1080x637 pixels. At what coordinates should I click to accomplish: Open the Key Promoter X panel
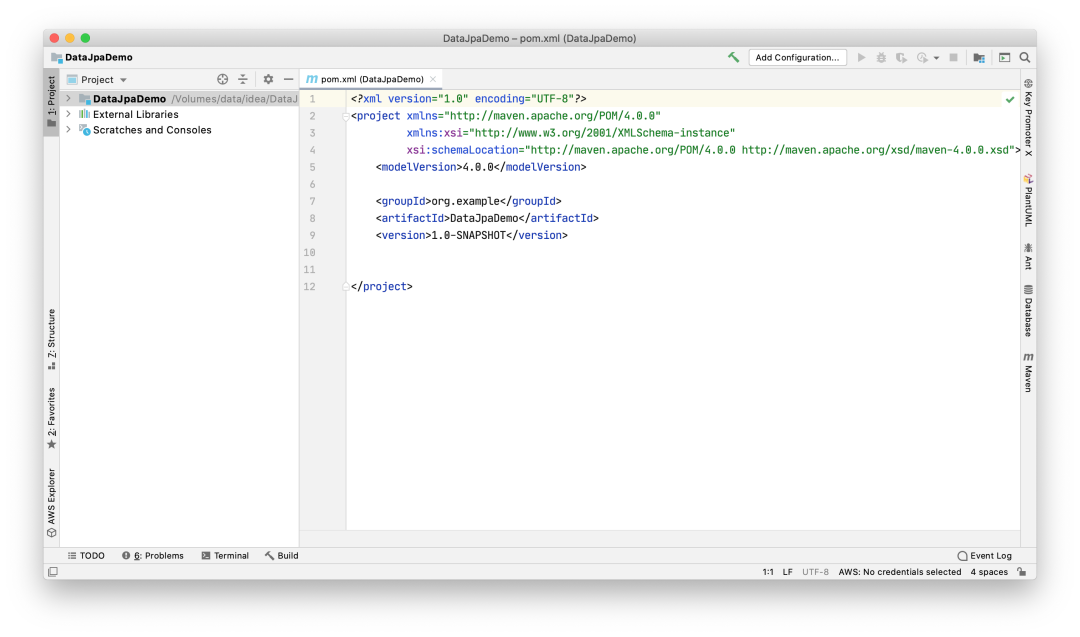click(1028, 118)
